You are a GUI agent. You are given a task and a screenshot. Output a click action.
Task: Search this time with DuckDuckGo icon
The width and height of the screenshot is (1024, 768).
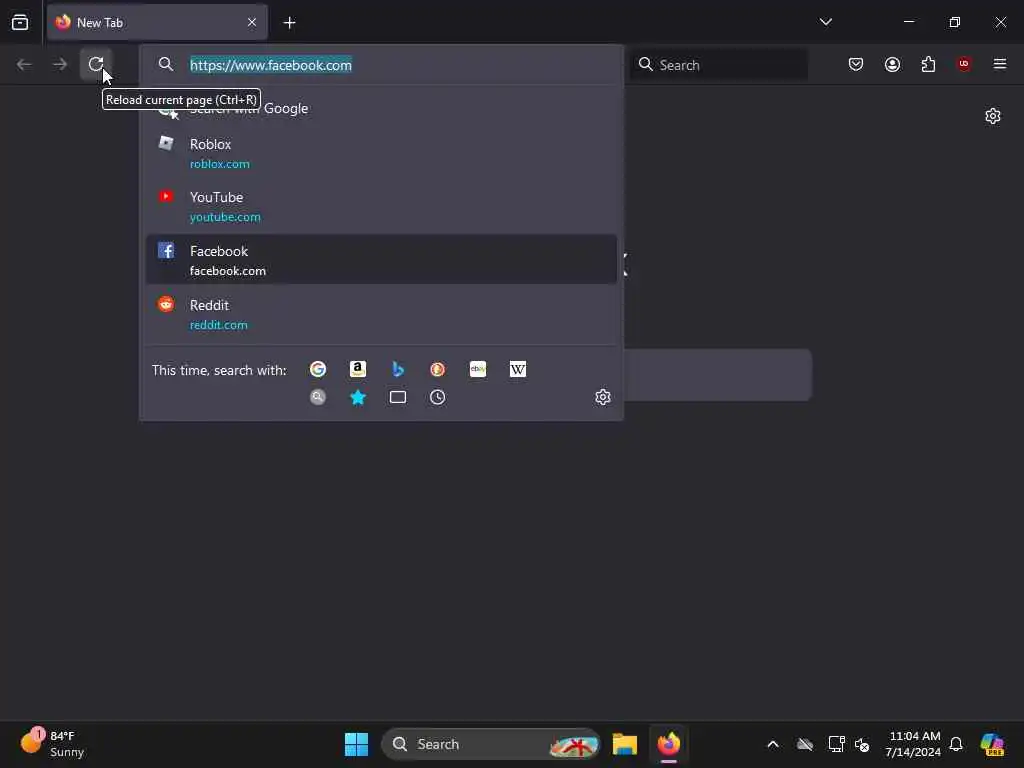click(438, 370)
